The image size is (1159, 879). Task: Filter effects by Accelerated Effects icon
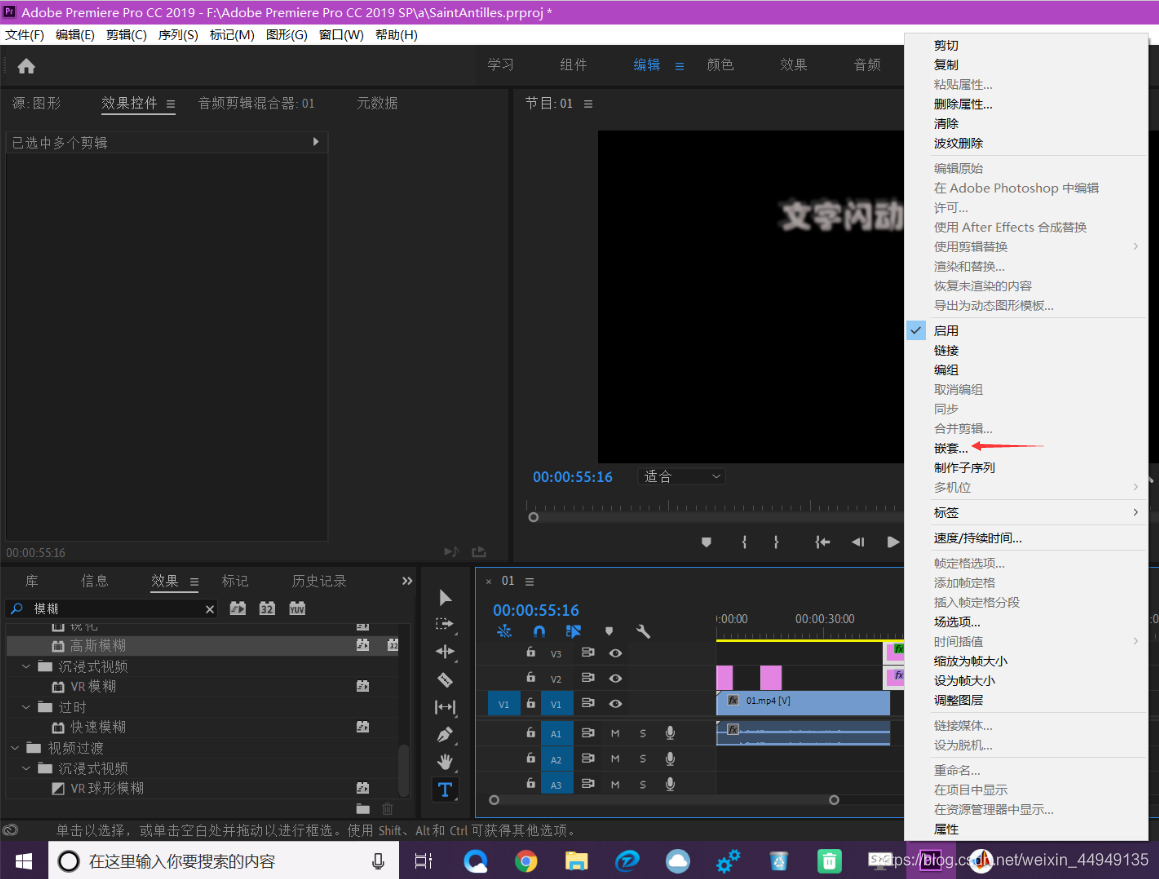click(237, 608)
